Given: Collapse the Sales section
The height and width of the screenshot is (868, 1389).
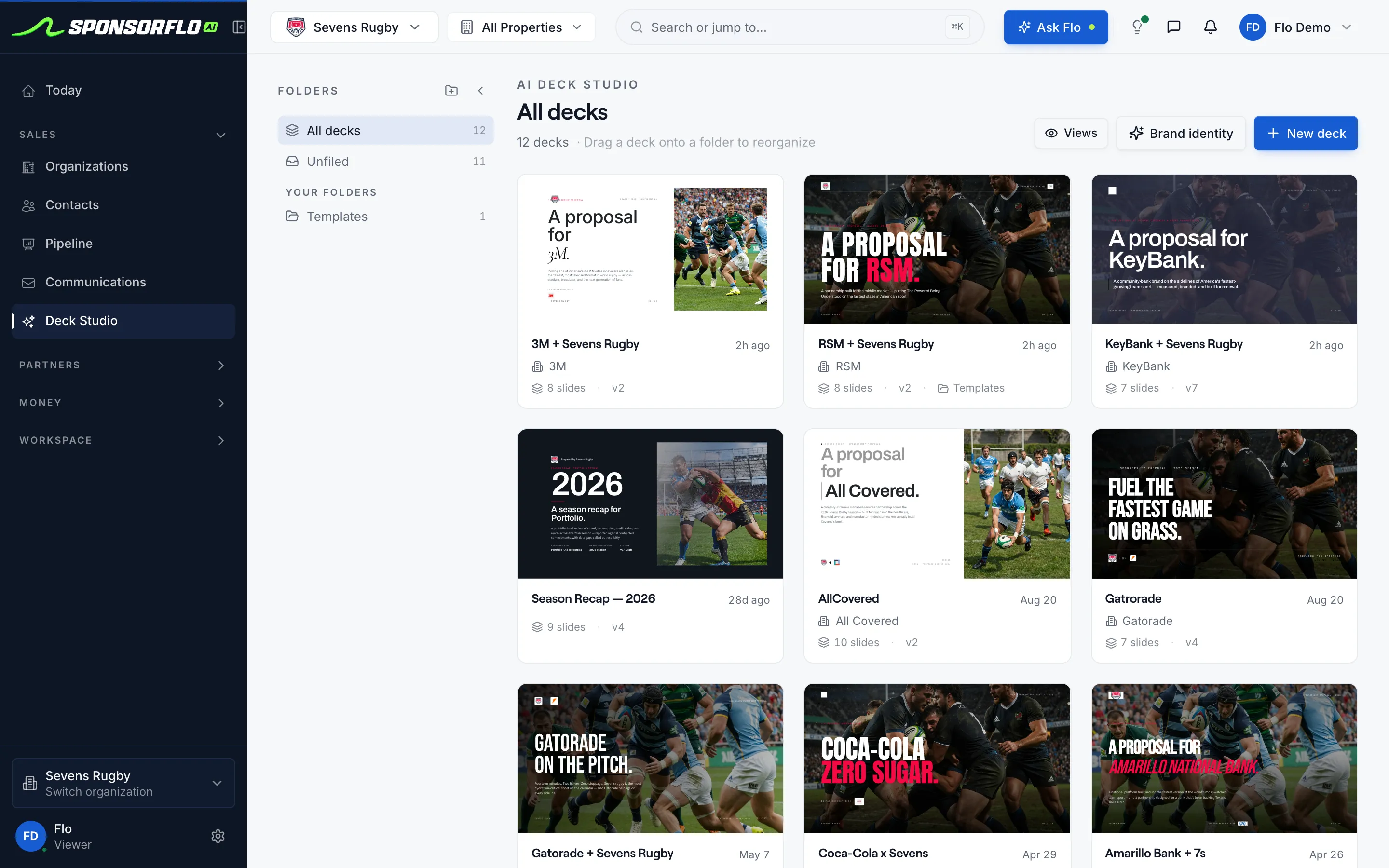Looking at the screenshot, I should (123, 135).
